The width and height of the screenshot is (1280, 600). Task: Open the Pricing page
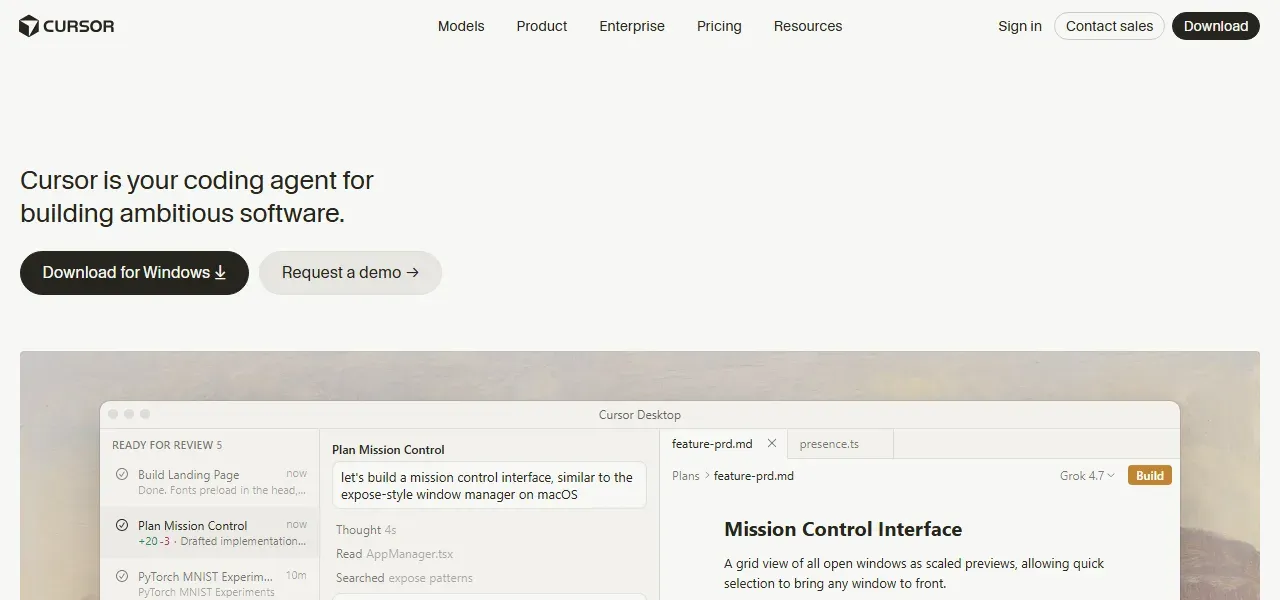pos(719,26)
